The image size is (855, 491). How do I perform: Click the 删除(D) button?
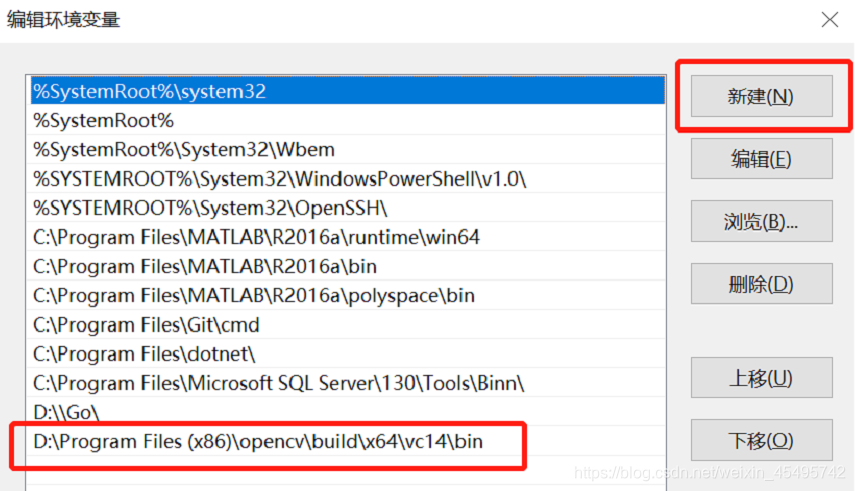[761, 284]
